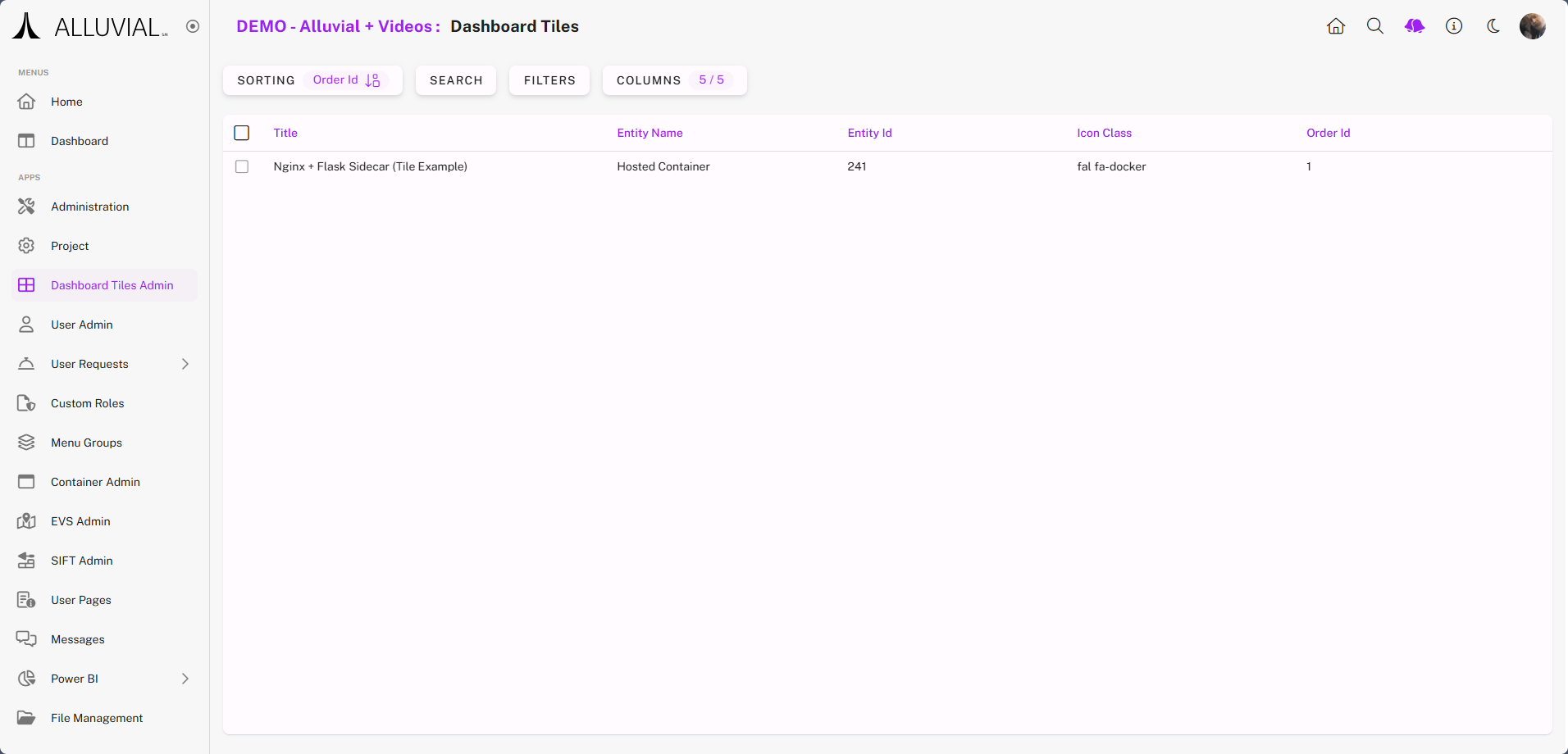The image size is (1568, 754).
Task: Click the Administration tools icon
Action: tap(26, 207)
